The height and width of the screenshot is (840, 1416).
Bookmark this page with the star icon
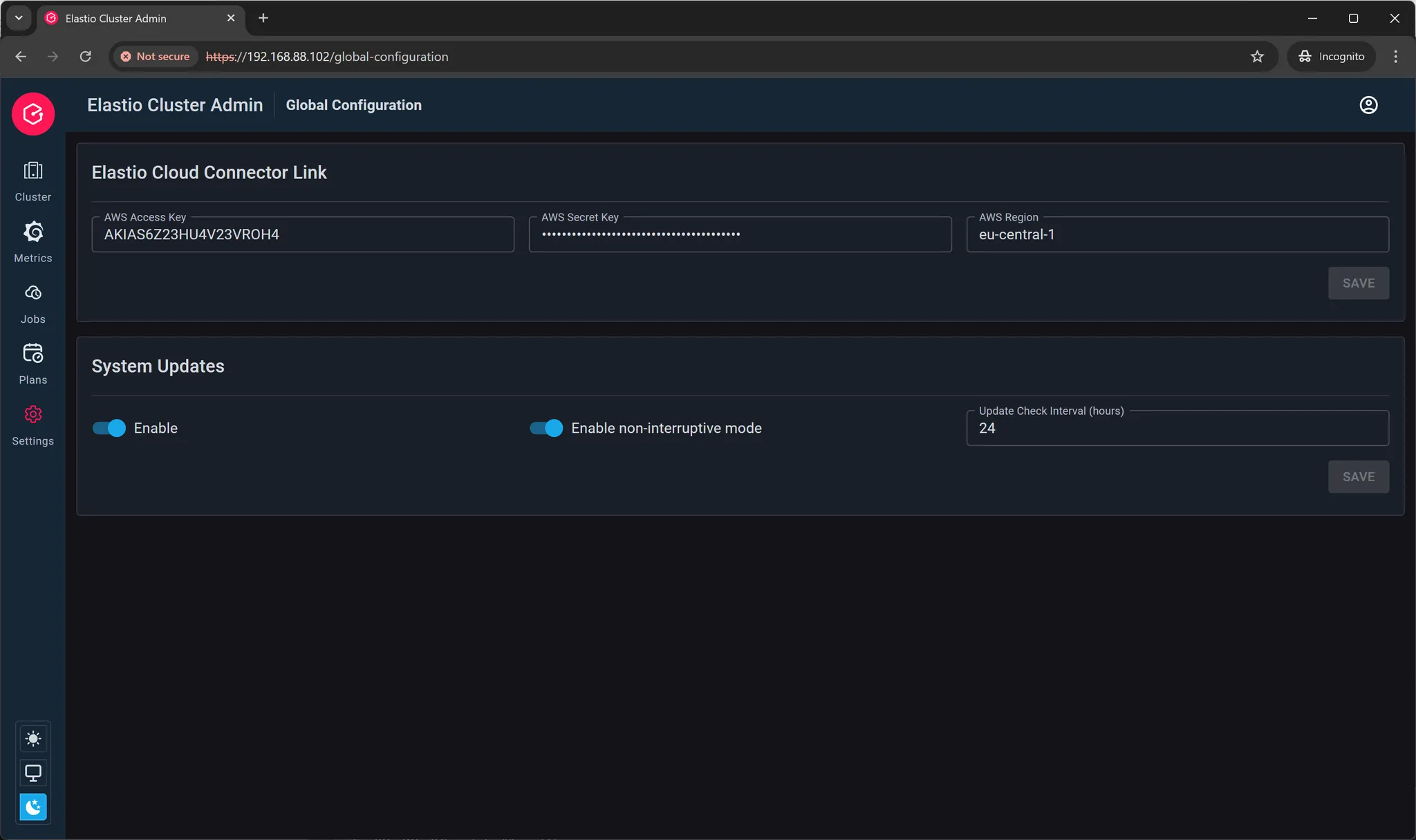(1257, 57)
